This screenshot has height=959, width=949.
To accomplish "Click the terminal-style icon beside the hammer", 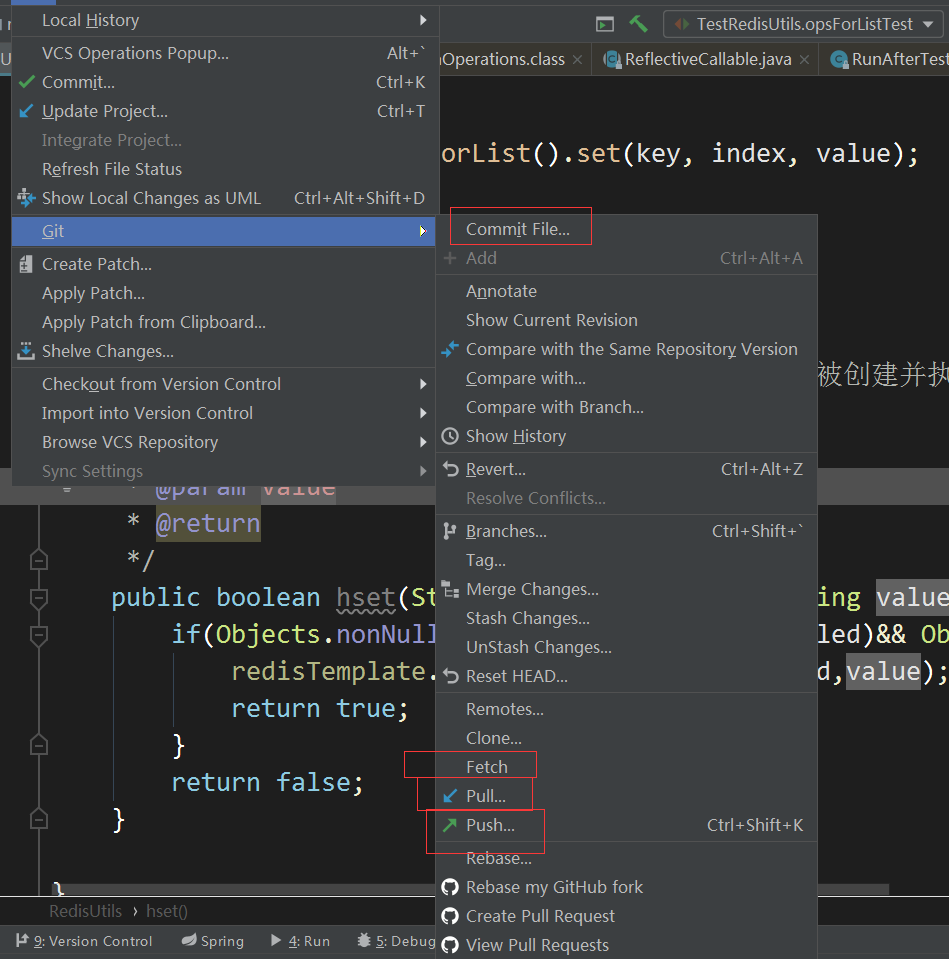I will tap(605, 24).
